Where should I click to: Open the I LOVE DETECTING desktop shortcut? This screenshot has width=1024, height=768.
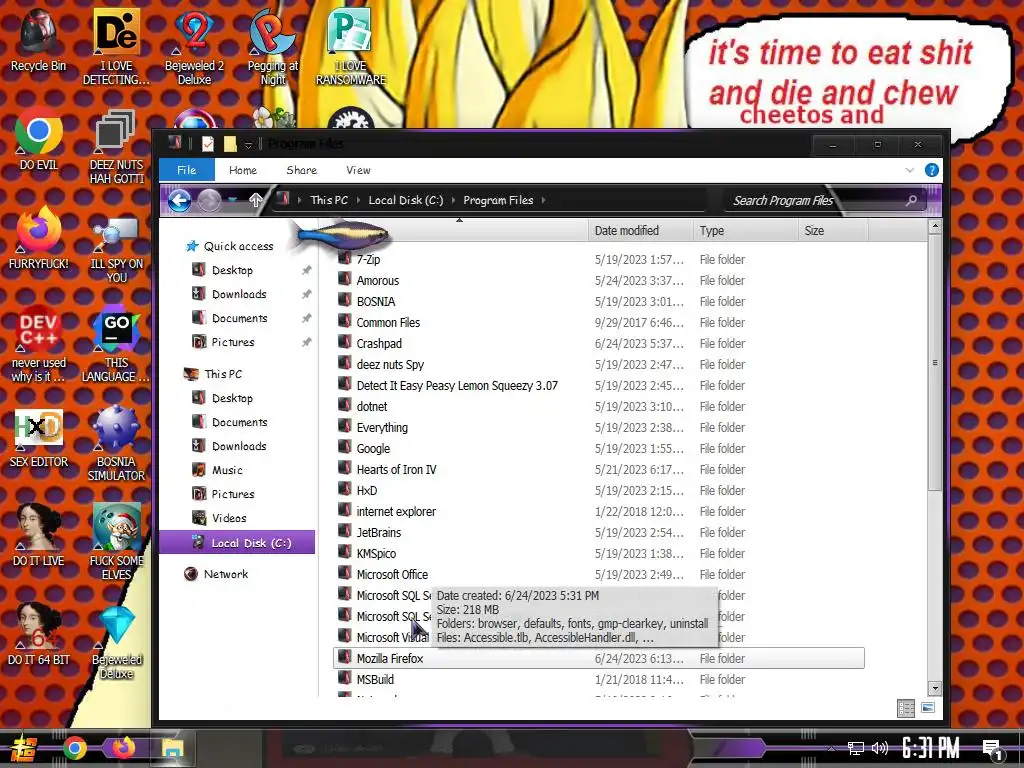(116, 47)
